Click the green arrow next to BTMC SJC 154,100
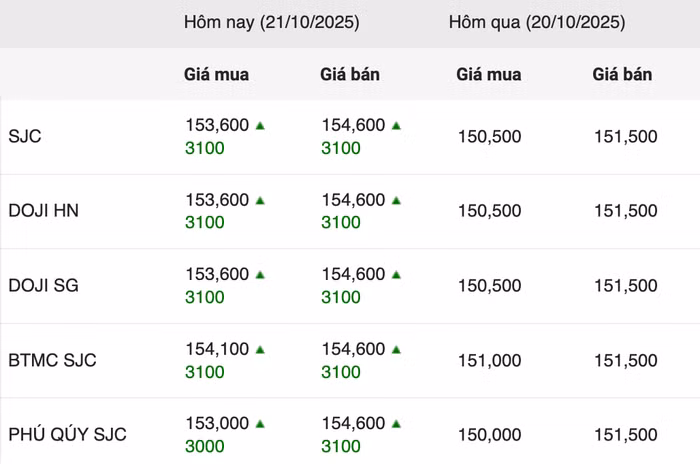The height and width of the screenshot is (470, 700). pos(260,350)
